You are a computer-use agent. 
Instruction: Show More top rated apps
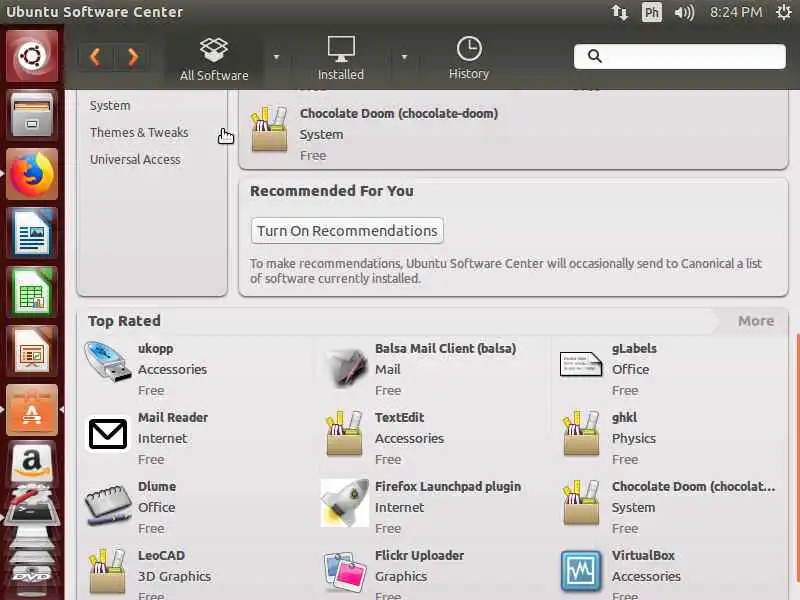(756, 321)
